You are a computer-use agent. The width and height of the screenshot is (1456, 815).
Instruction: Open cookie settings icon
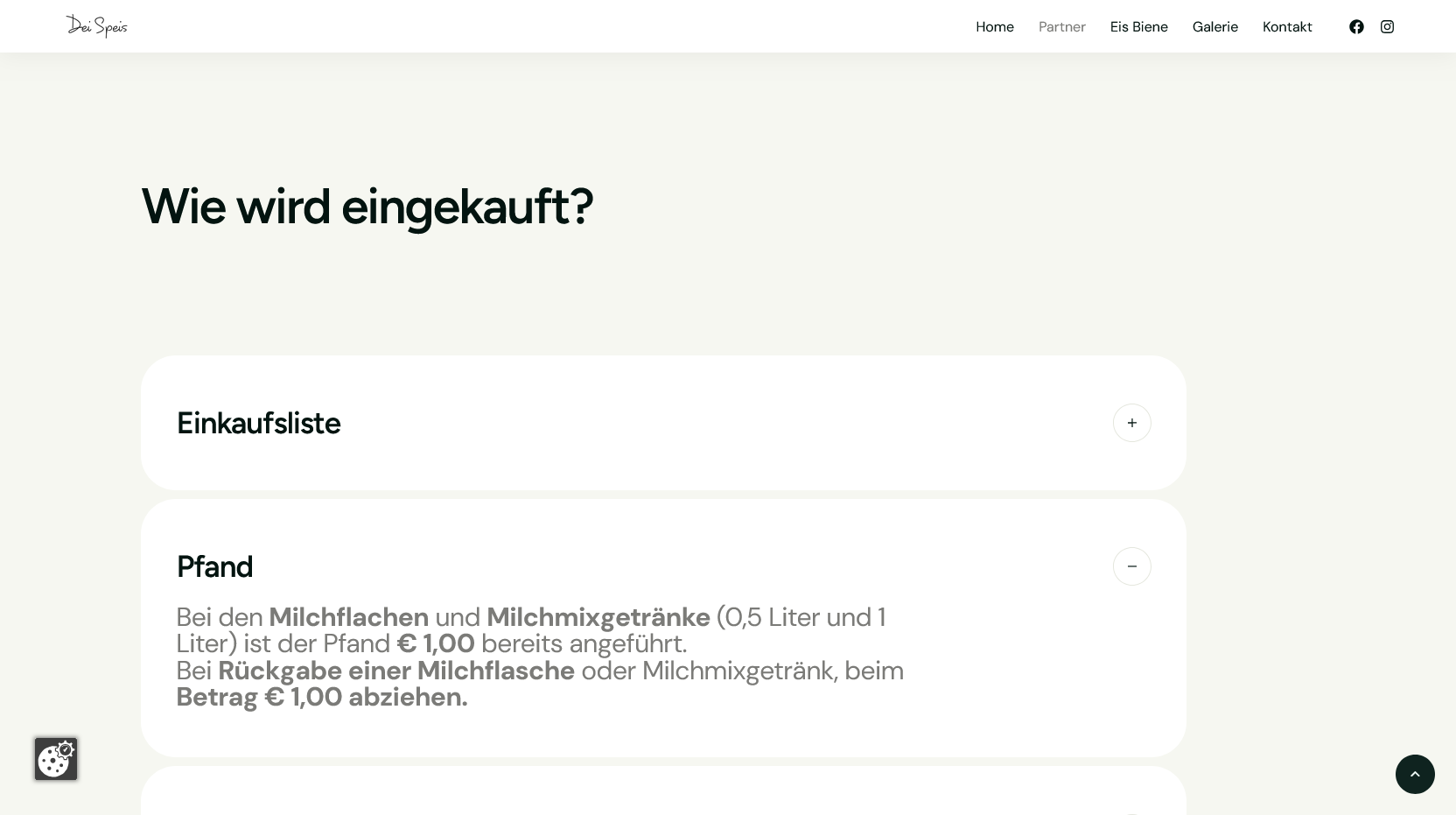pos(56,759)
